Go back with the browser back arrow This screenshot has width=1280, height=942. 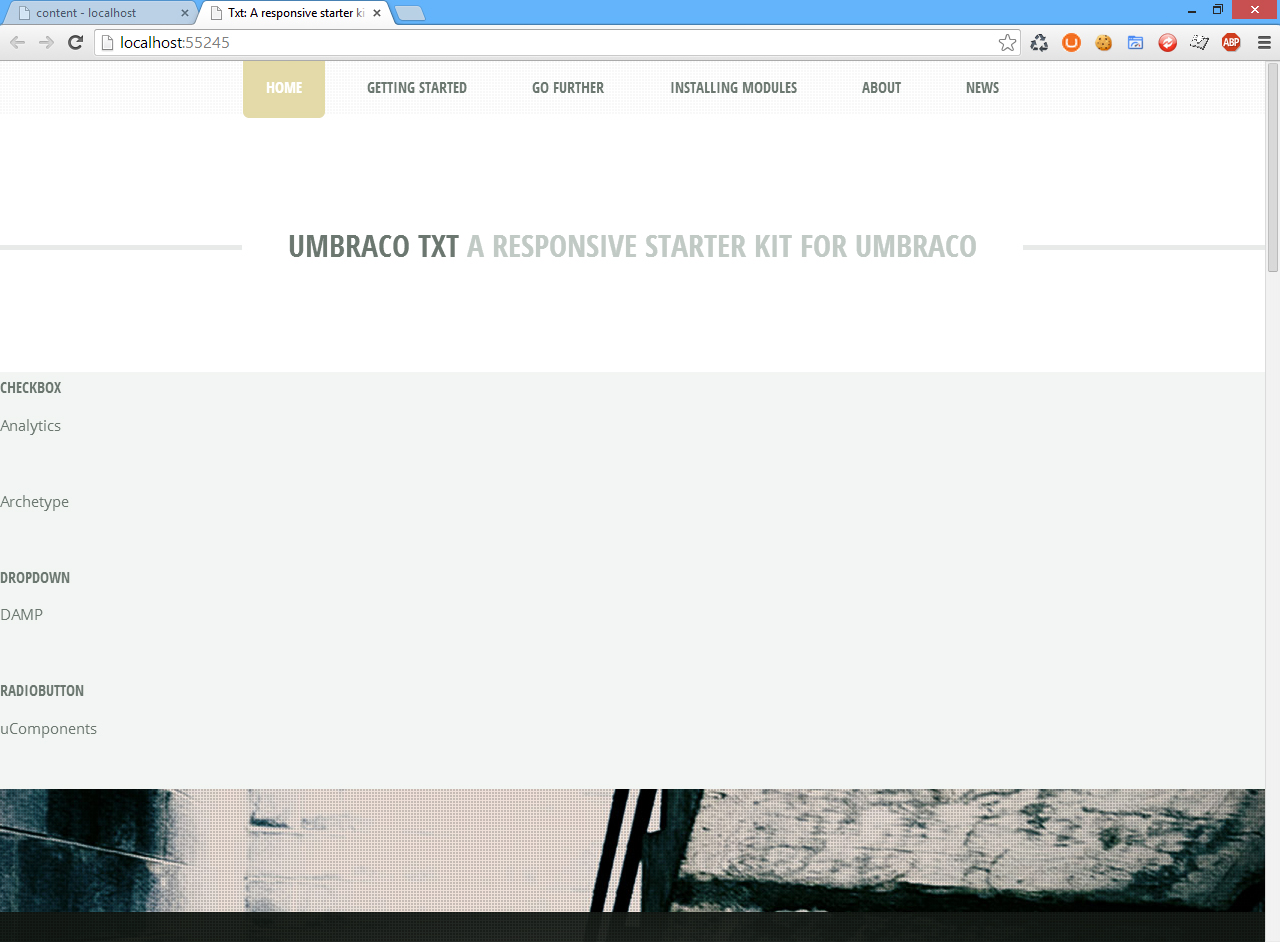pos(17,42)
